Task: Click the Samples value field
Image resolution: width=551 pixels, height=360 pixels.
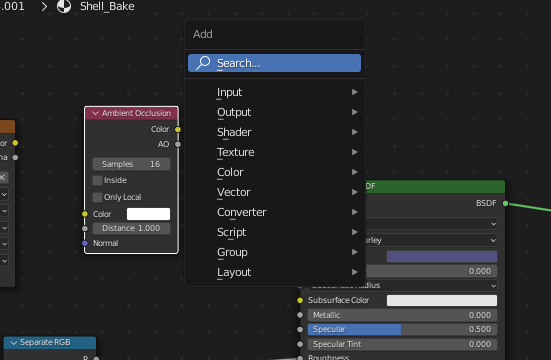Action: (x=131, y=164)
